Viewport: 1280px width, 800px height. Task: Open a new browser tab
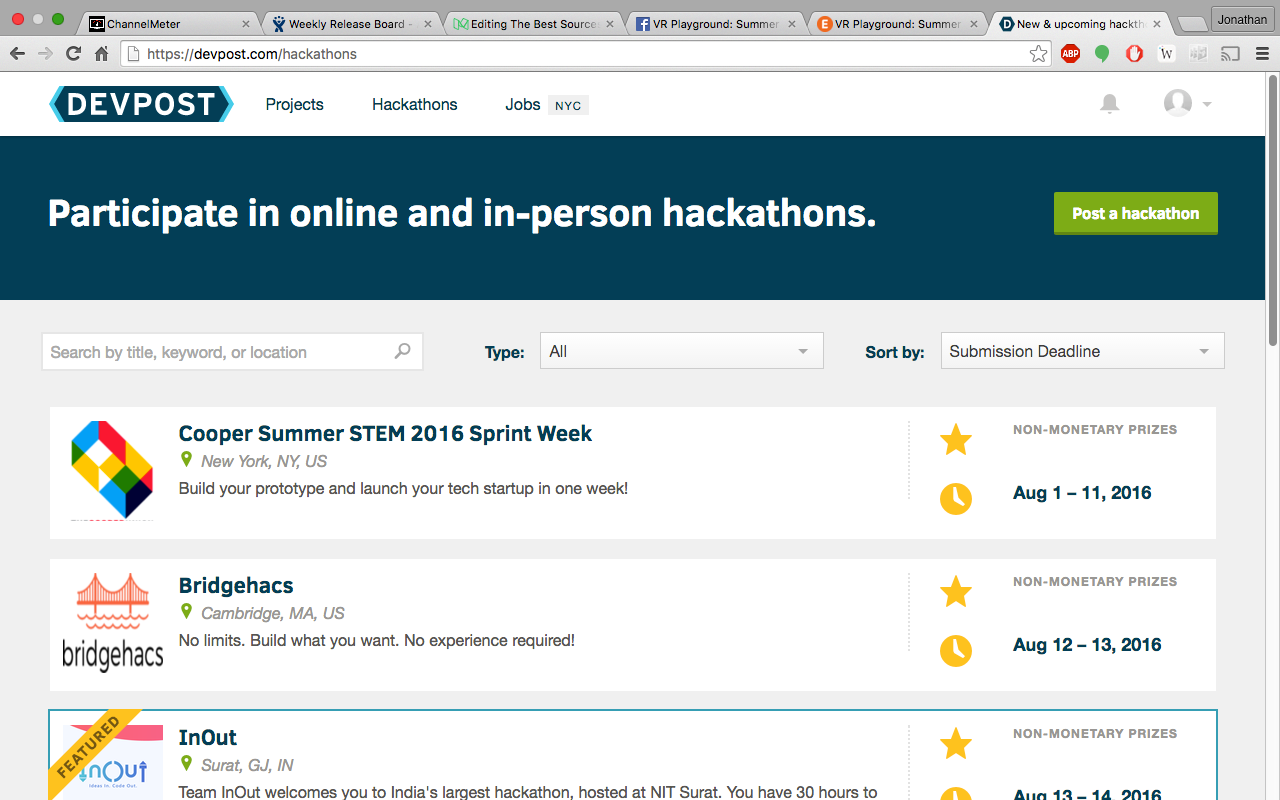click(x=1191, y=24)
